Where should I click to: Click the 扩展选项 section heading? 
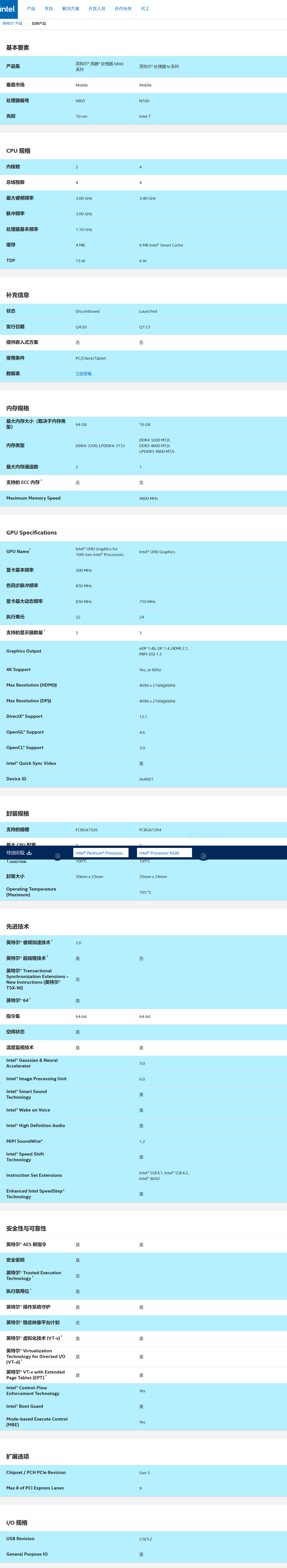[x=18, y=1456]
